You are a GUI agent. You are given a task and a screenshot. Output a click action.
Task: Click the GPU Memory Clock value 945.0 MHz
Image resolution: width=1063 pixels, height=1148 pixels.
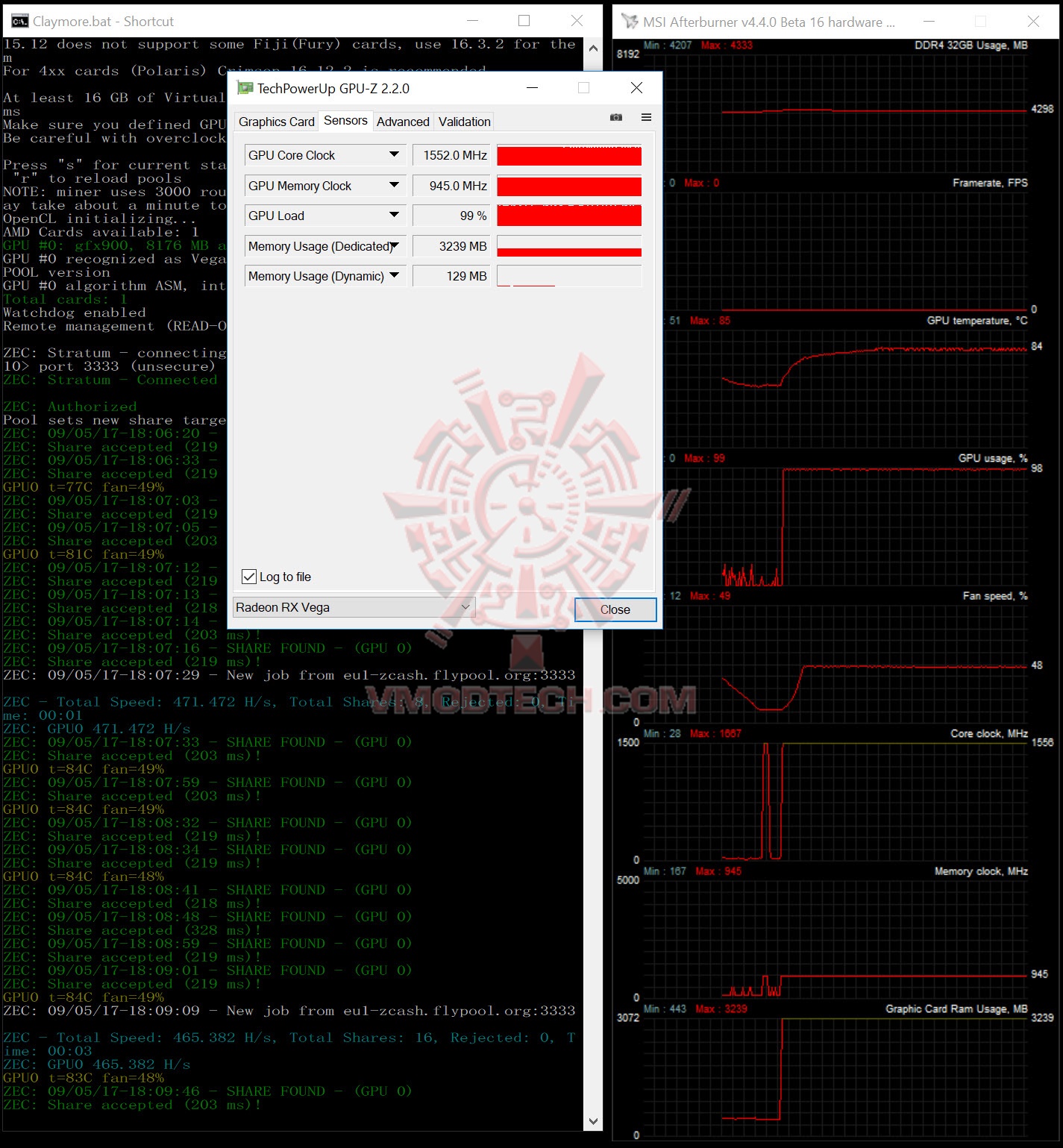(x=451, y=186)
